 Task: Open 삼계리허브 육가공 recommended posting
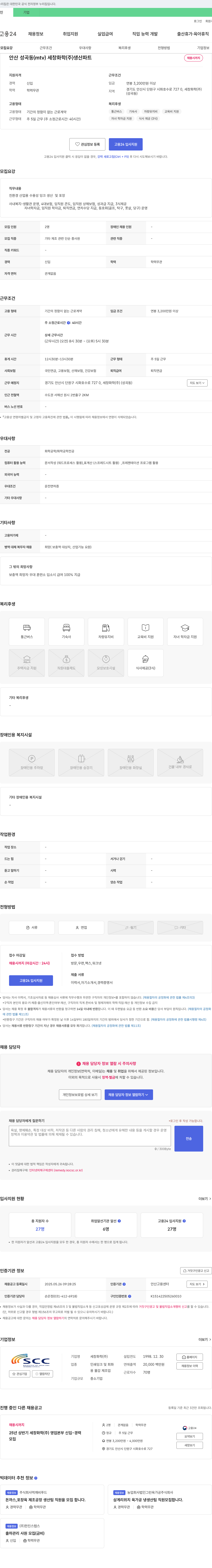point(148,1500)
